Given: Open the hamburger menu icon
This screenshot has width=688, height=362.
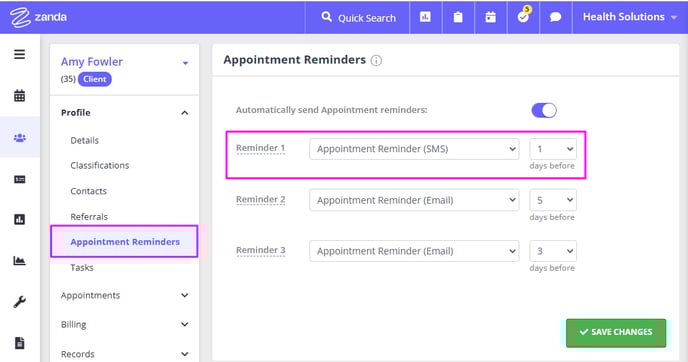Looking at the screenshot, I should point(19,54).
